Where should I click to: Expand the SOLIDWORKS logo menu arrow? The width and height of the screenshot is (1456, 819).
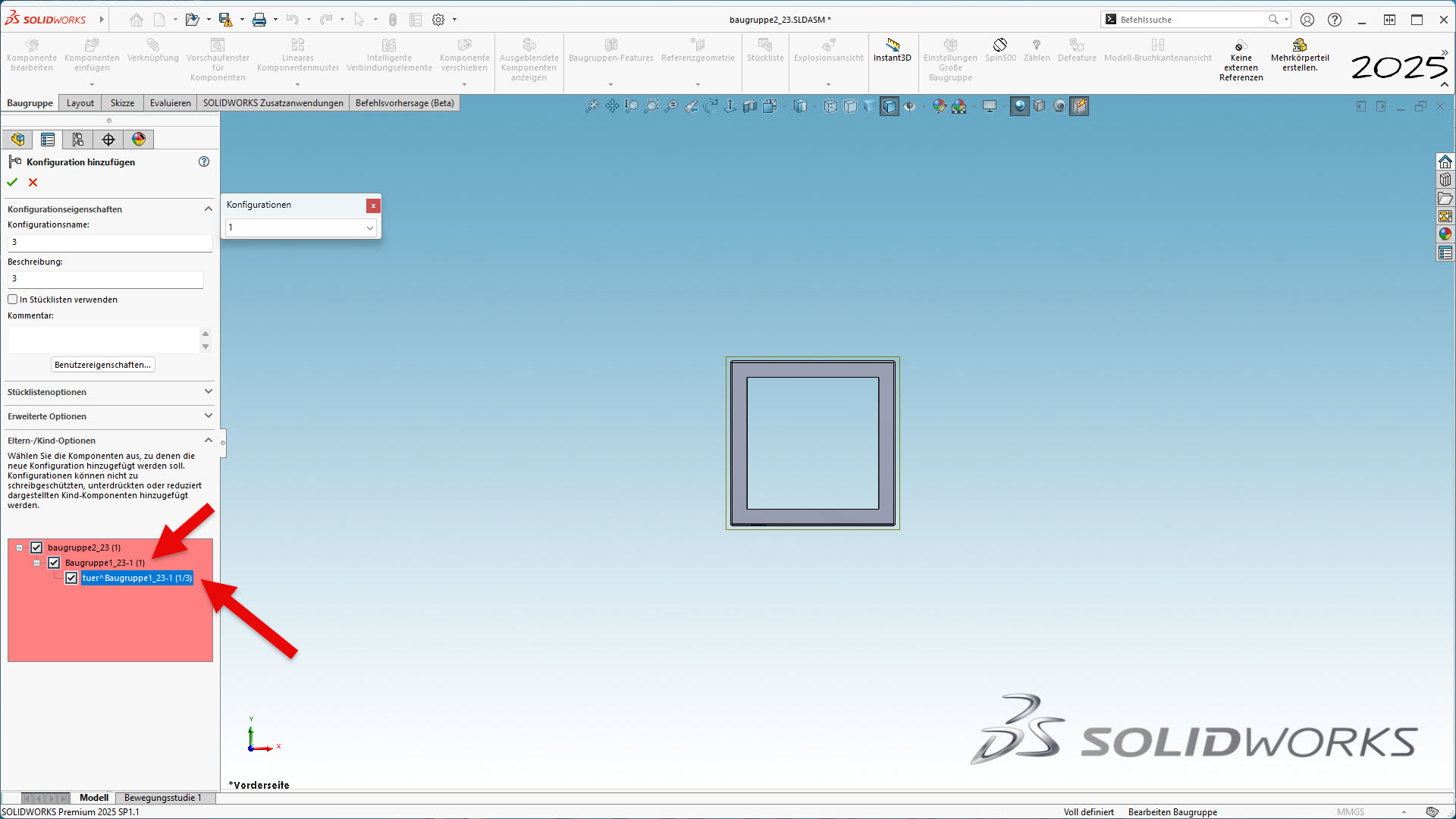(101, 20)
